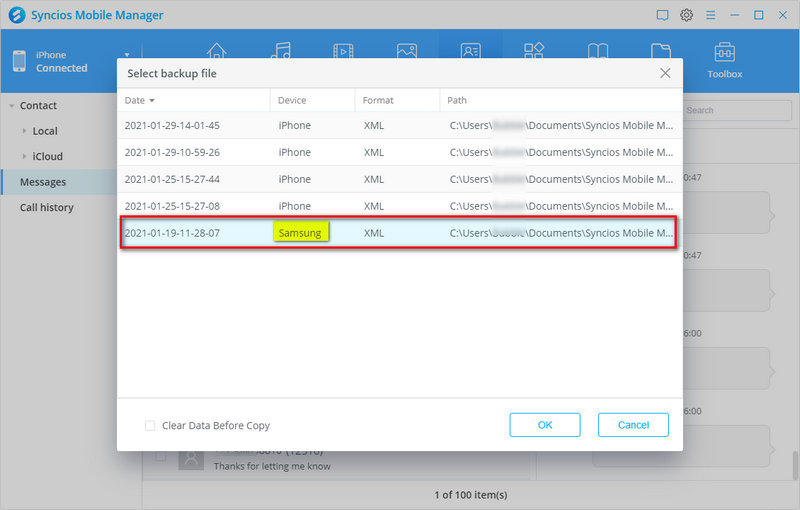
Task: Click the 1 of 100 item(s) status text
Action: pyautogui.click(x=471, y=495)
